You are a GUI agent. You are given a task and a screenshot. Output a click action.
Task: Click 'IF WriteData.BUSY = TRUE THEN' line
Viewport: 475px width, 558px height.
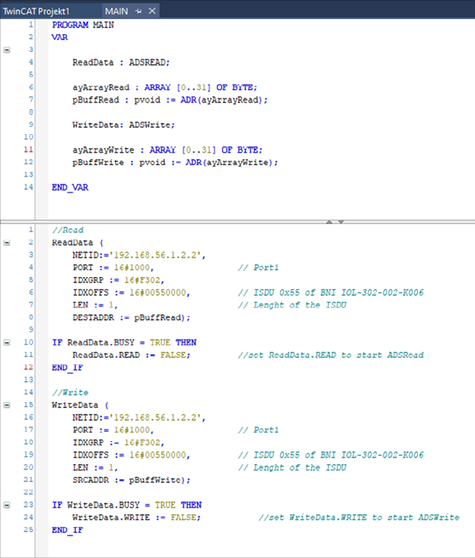point(127,505)
